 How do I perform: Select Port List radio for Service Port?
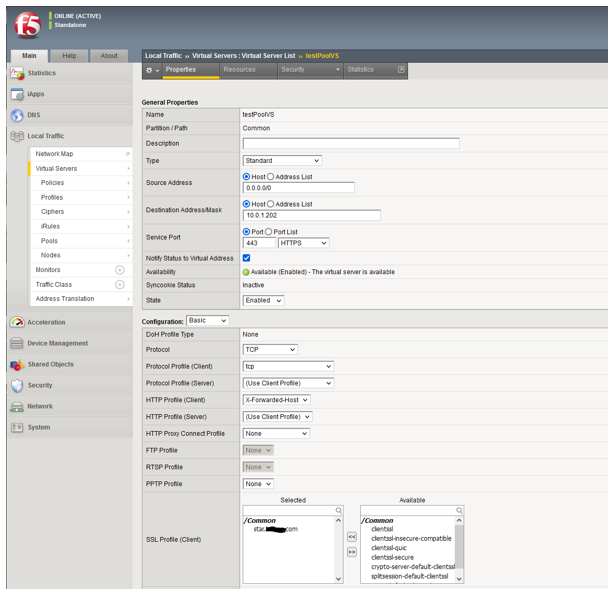(x=269, y=232)
